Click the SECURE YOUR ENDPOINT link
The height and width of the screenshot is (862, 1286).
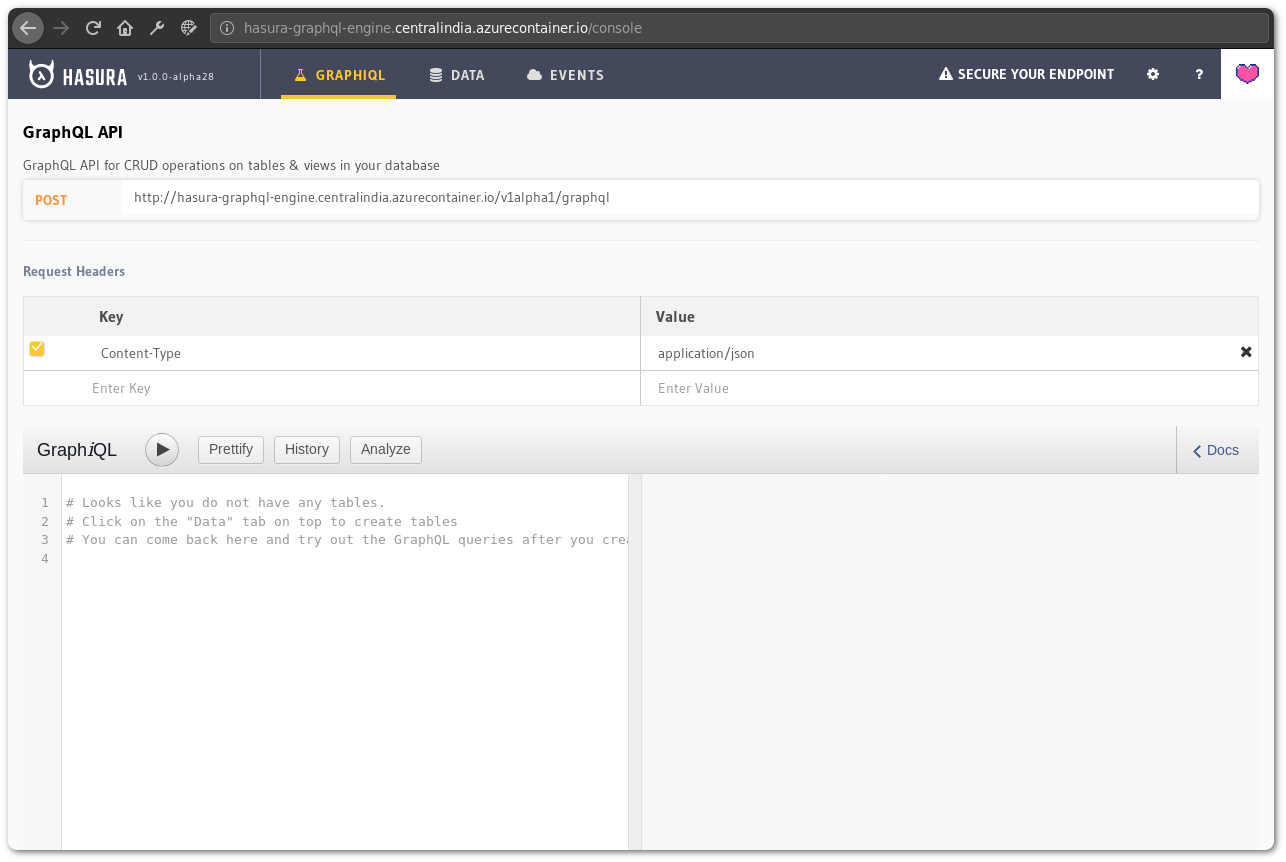[x=1026, y=74]
